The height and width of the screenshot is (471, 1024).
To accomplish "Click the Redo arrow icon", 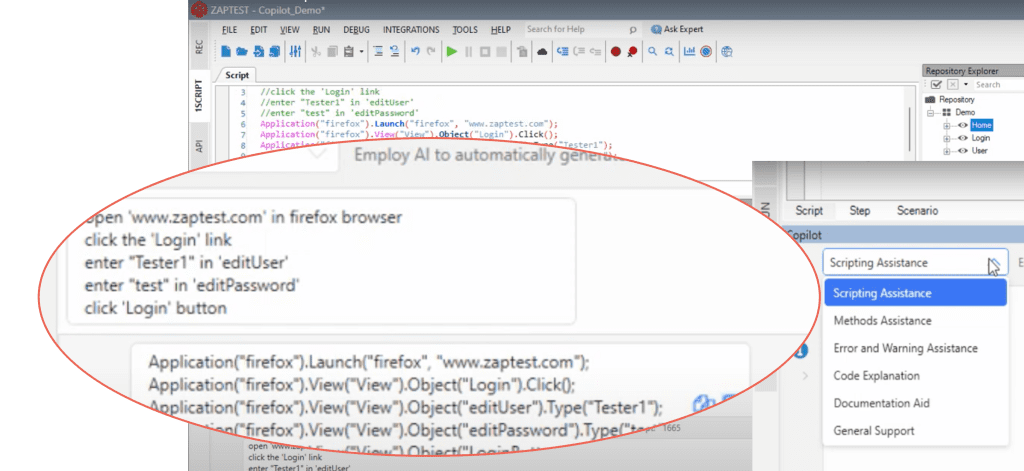I will [x=431, y=51].
